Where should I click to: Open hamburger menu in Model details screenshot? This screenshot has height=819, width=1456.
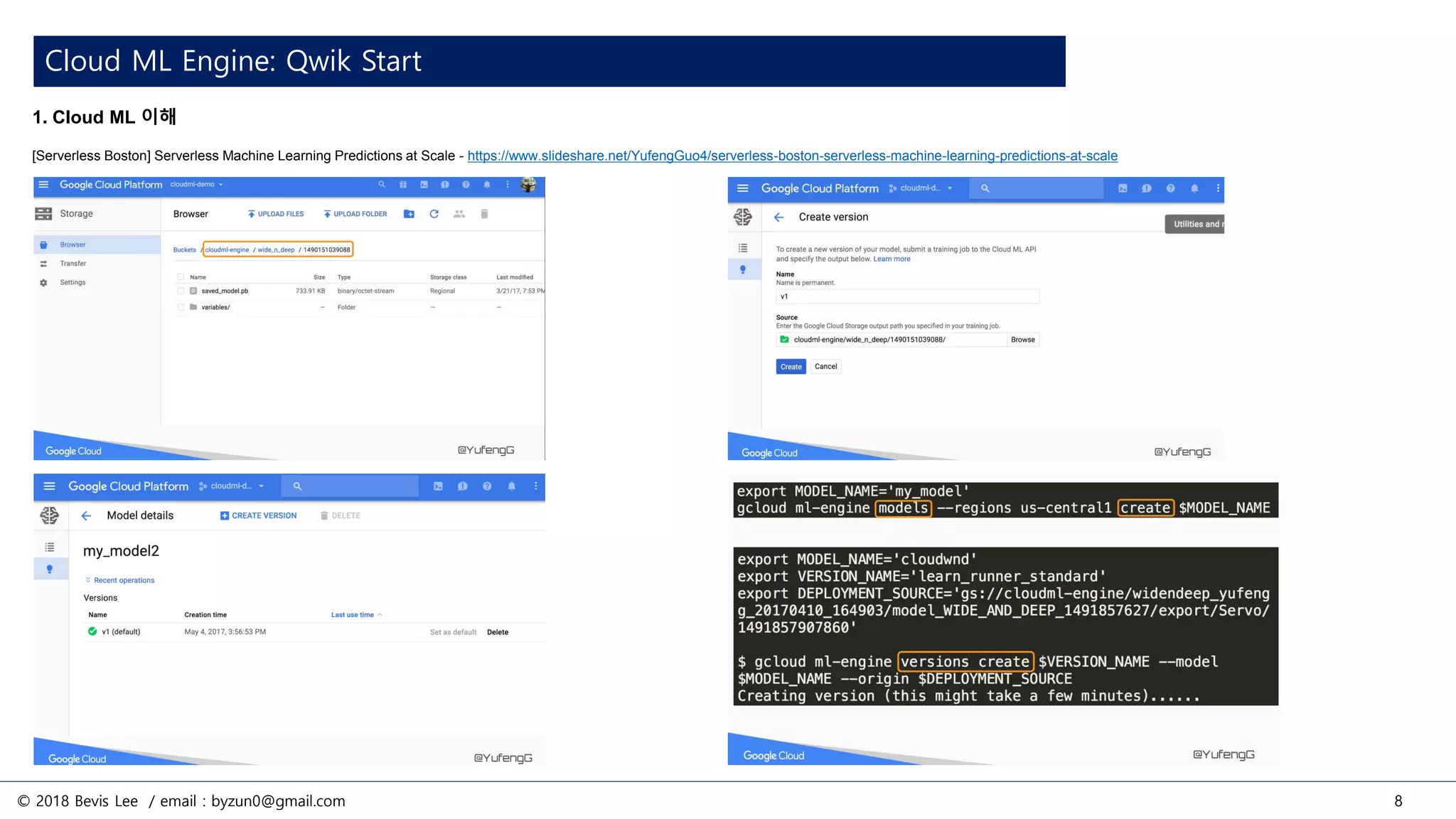(x=49, y=486)
